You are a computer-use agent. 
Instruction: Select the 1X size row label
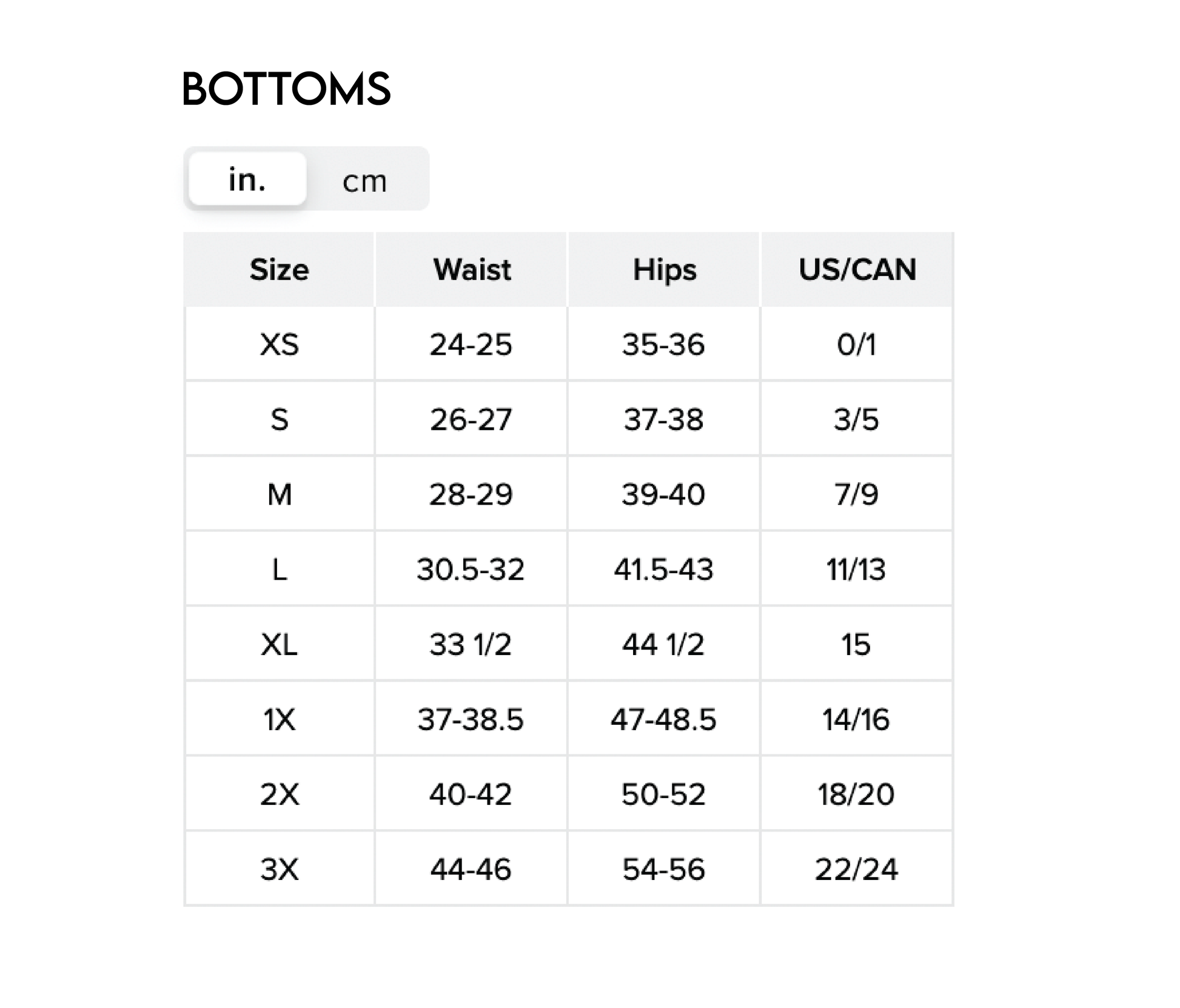[x=280, y=719]
